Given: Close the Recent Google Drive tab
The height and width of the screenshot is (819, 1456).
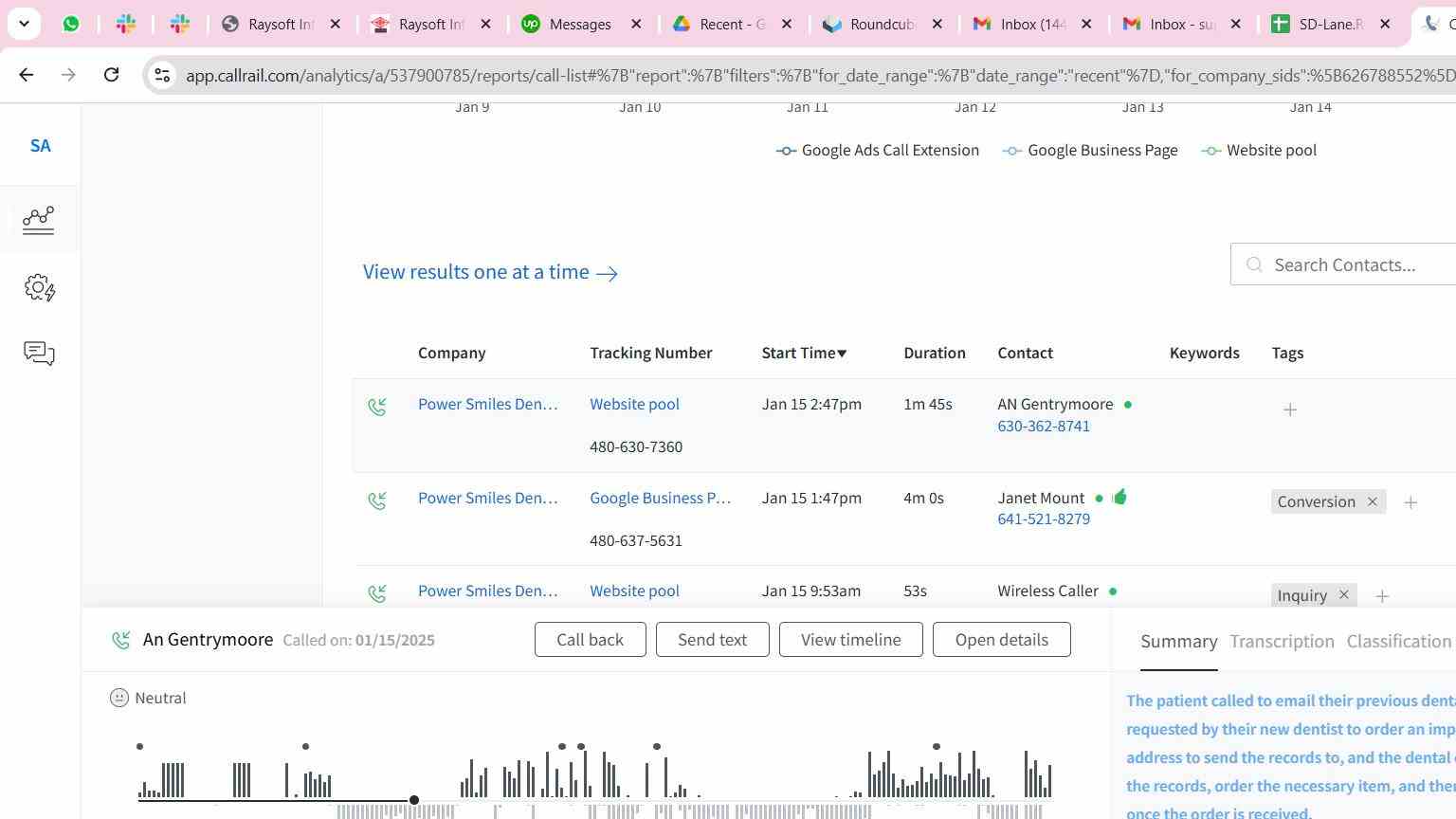Looking at the screenshot, I should coord(787,24).
